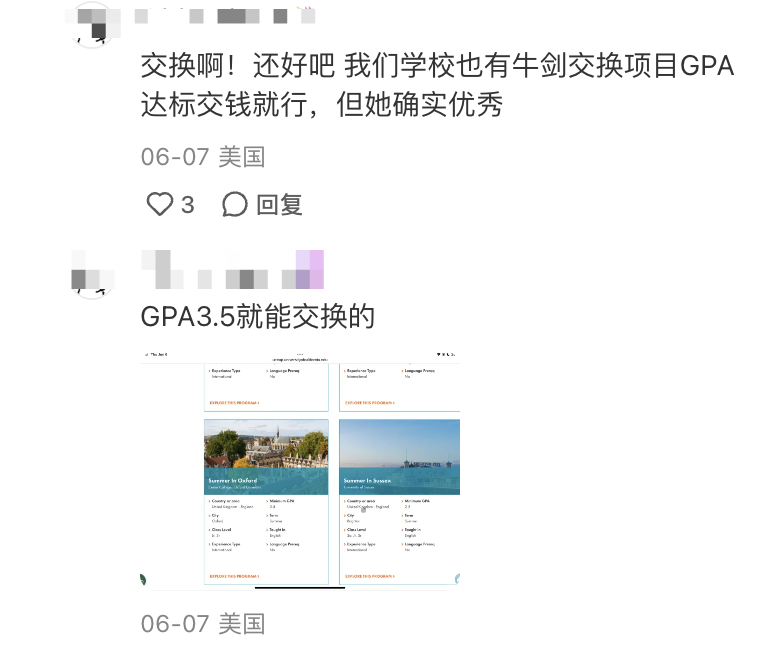
Task: Open the first commenter's profile avatar
Action: [92, 24]
